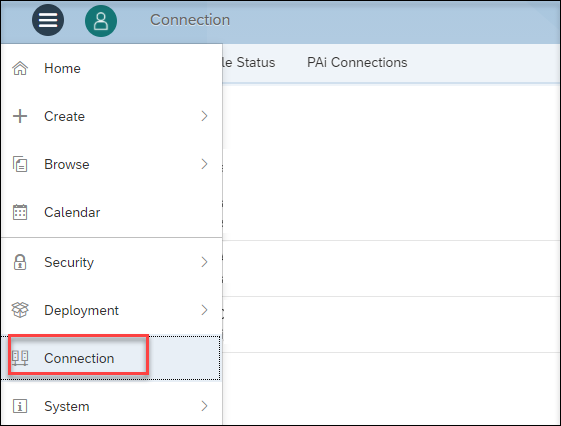Switch to the partially hidden Status tab
This screenshot has width=561, height=426.
pyautogui.click(x=249, y=63)
